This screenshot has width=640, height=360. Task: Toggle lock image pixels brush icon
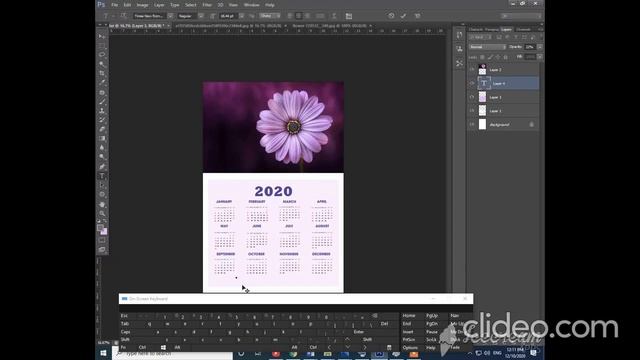tap(490, 57)
